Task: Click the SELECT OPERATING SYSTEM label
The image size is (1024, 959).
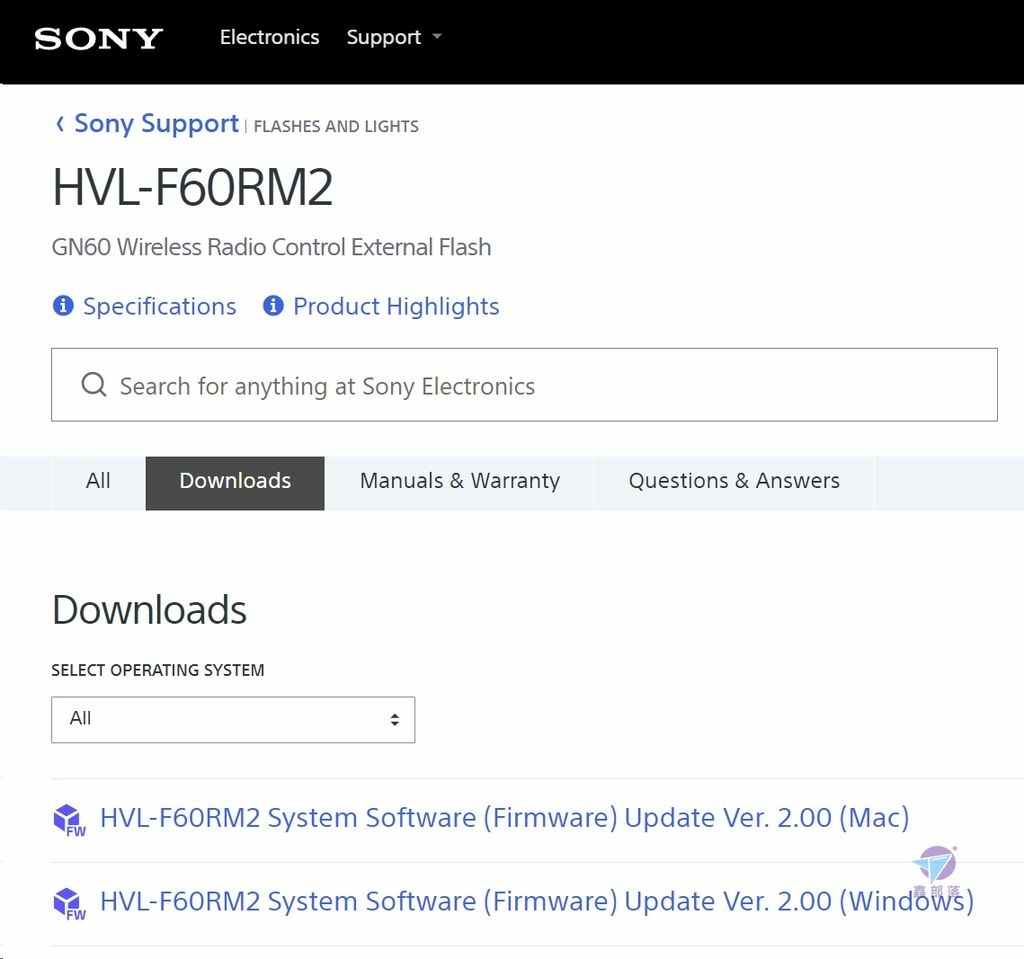Action: (158, 670)
